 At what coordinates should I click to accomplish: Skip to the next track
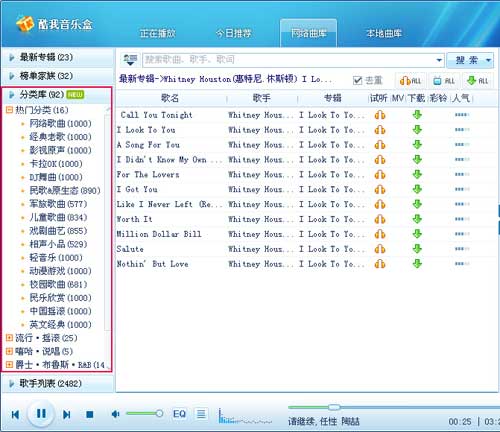[66, 414]
